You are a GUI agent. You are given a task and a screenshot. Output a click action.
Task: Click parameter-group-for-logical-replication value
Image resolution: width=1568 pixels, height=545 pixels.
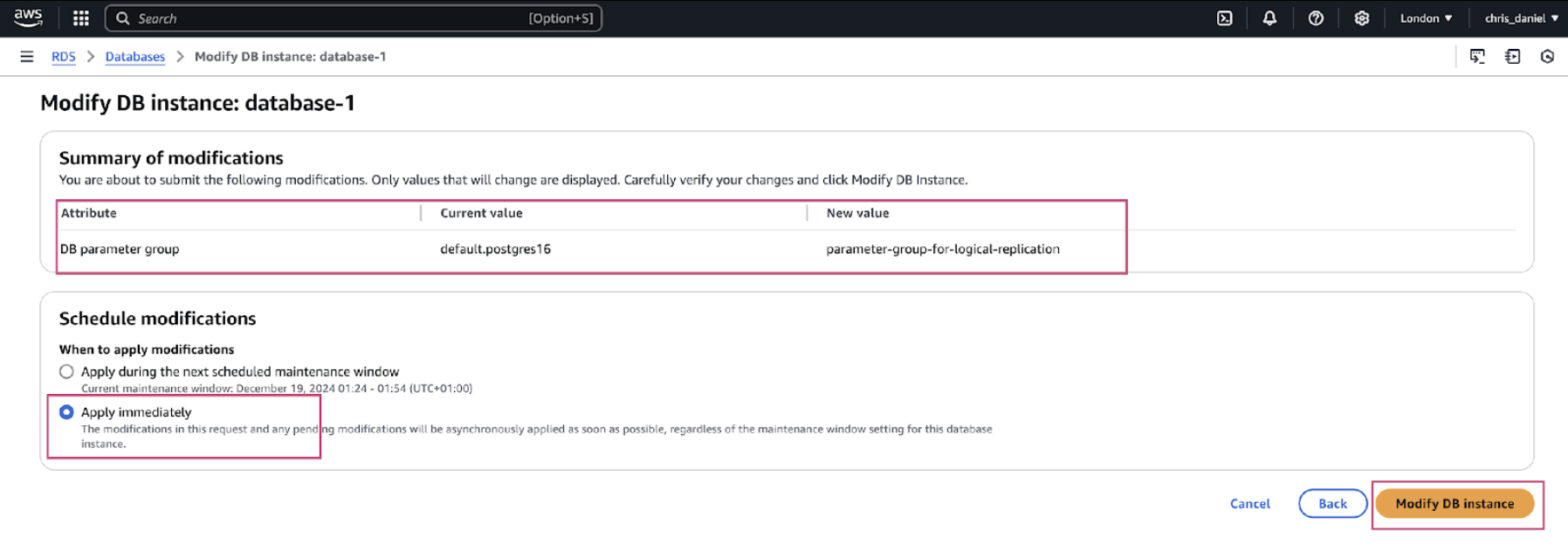(943, 249)
